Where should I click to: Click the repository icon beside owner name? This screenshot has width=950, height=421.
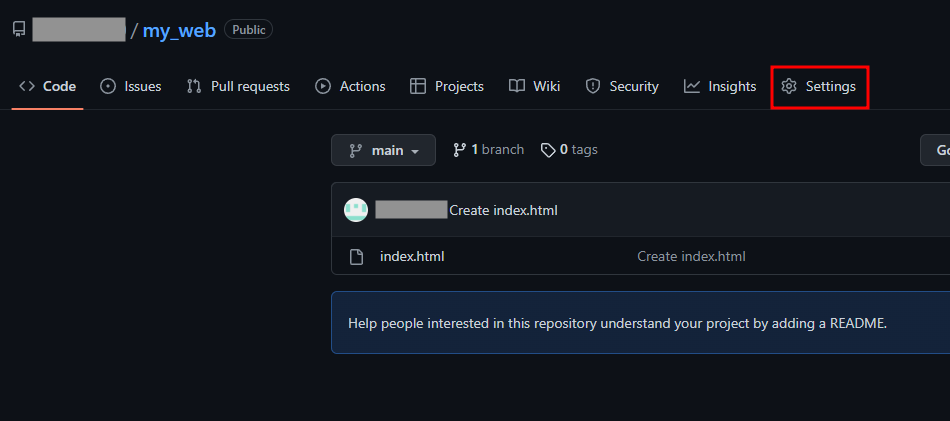click(x=19, y=29)
